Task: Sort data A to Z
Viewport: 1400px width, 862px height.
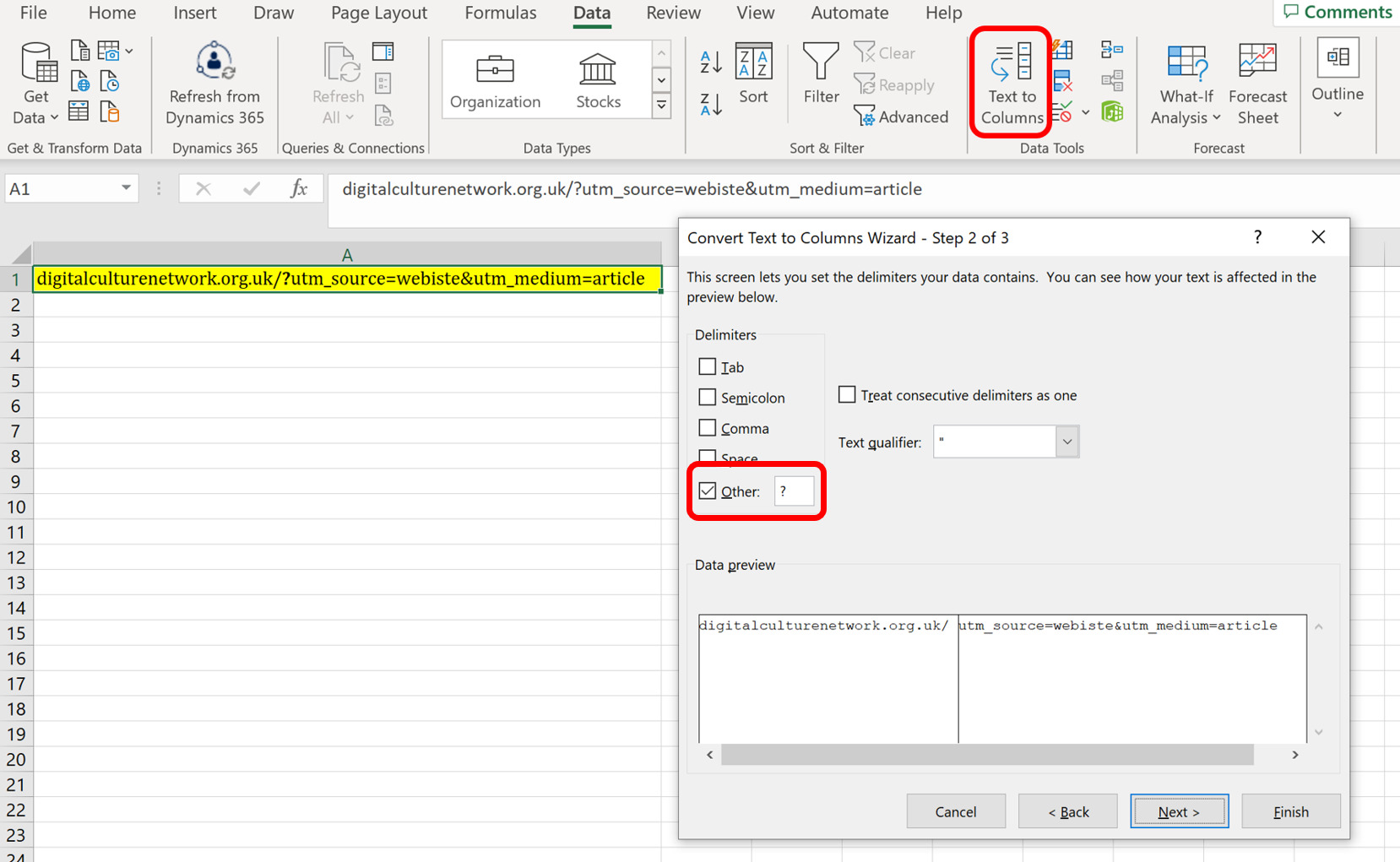Action: point(709,60)
